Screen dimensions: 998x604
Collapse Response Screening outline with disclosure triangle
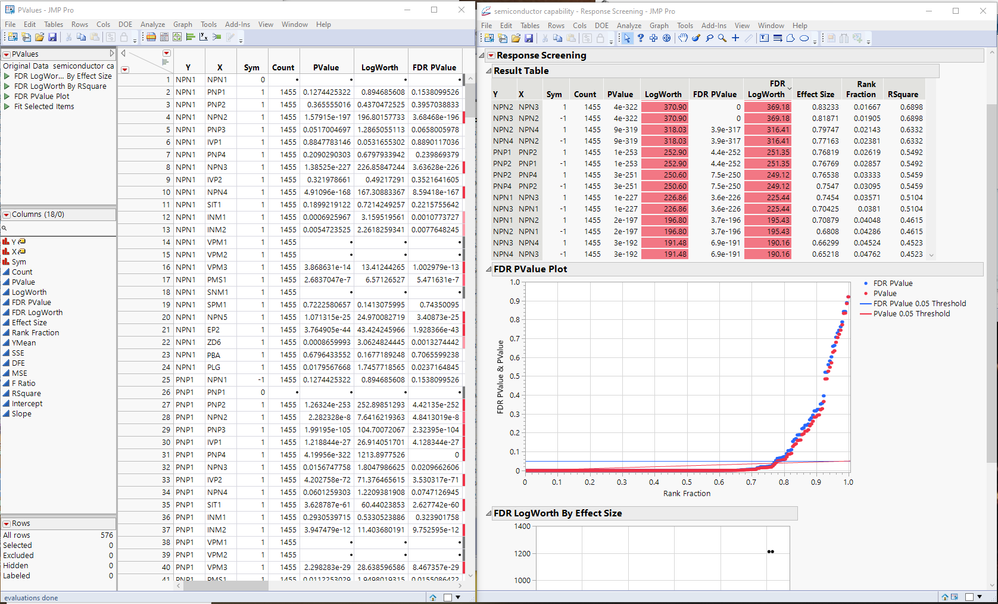(x=482, y=55)
